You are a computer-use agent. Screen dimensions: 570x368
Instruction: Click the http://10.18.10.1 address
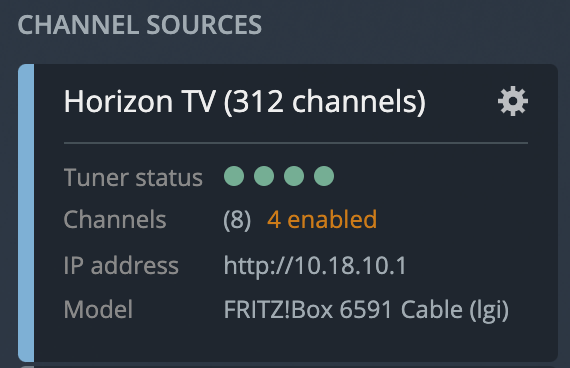click(x=315, y=266)
